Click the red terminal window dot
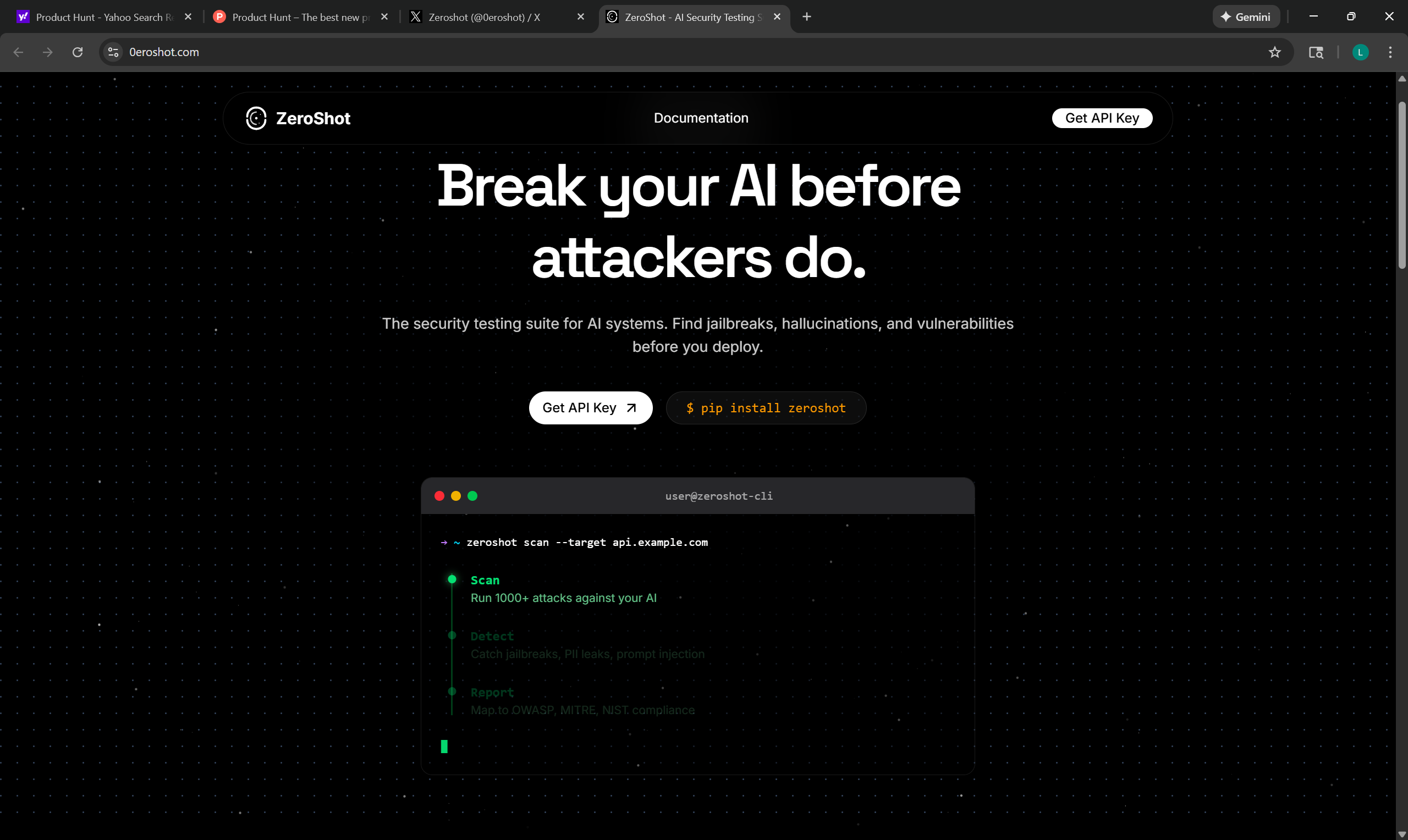The width and height of the screenshot is (1408, 840). (439, 496)
